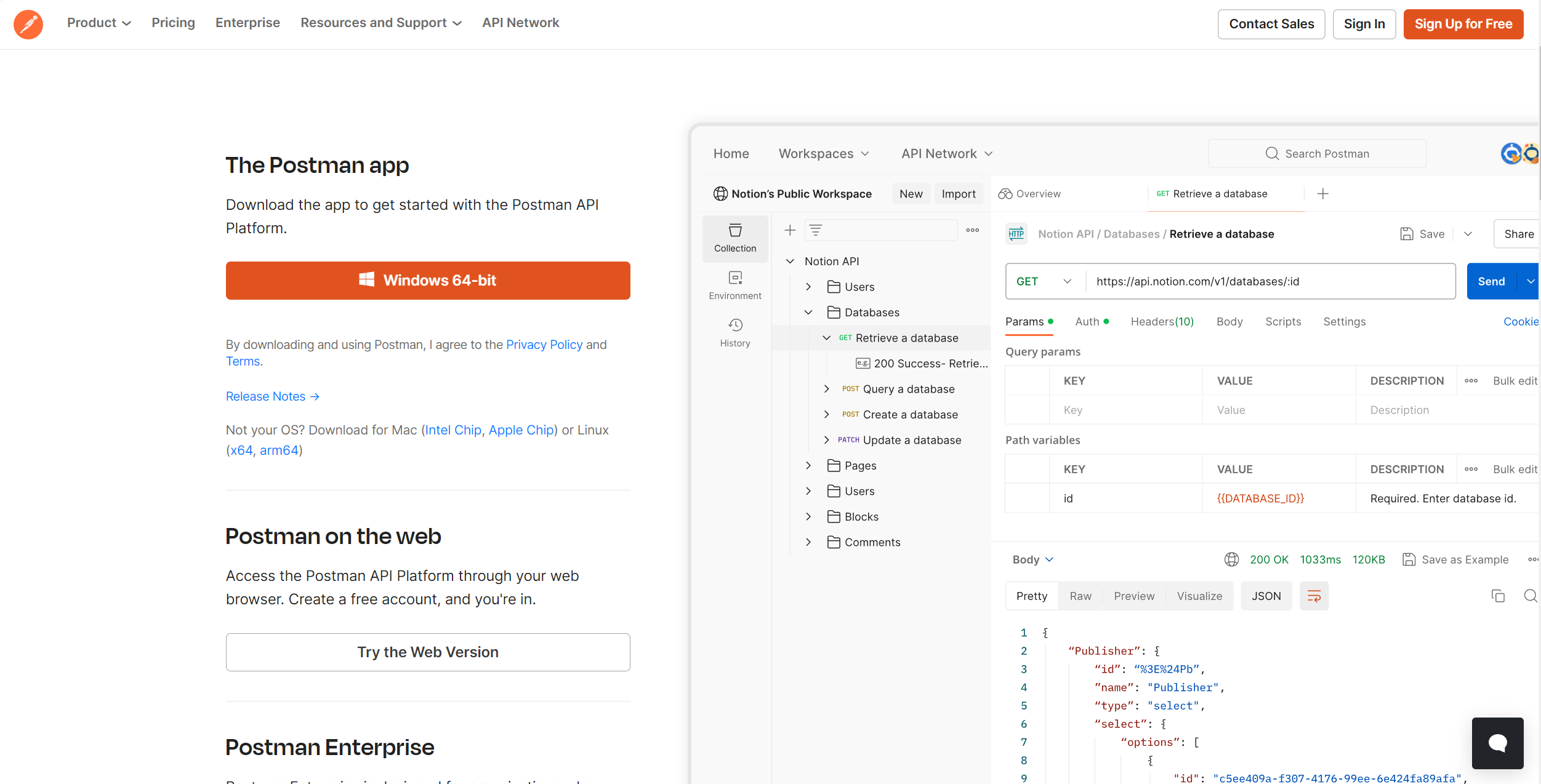Open the Product menu dropdown
This screenshot has width=1541, height=784.
point(99,23)
